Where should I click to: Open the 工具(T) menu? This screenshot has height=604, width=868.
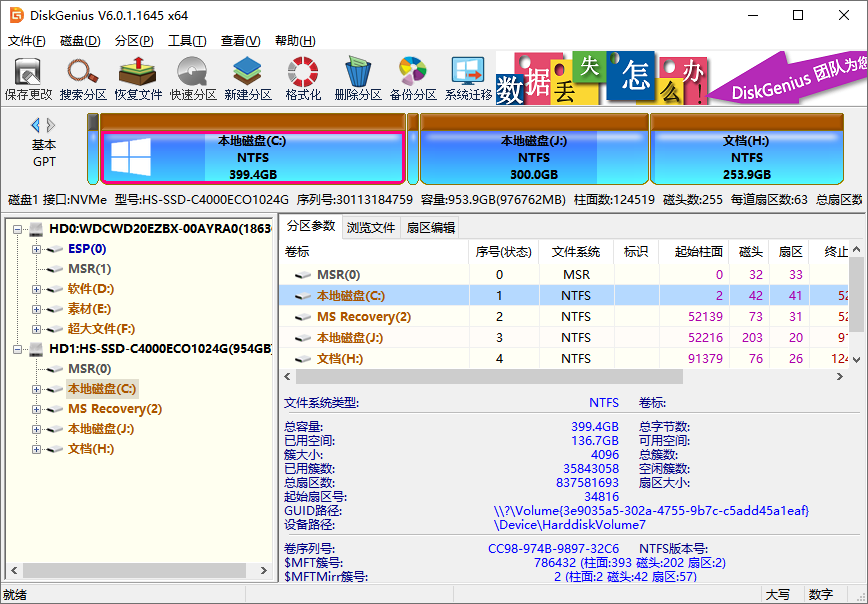pyautogui.click(x=187, y=41)
